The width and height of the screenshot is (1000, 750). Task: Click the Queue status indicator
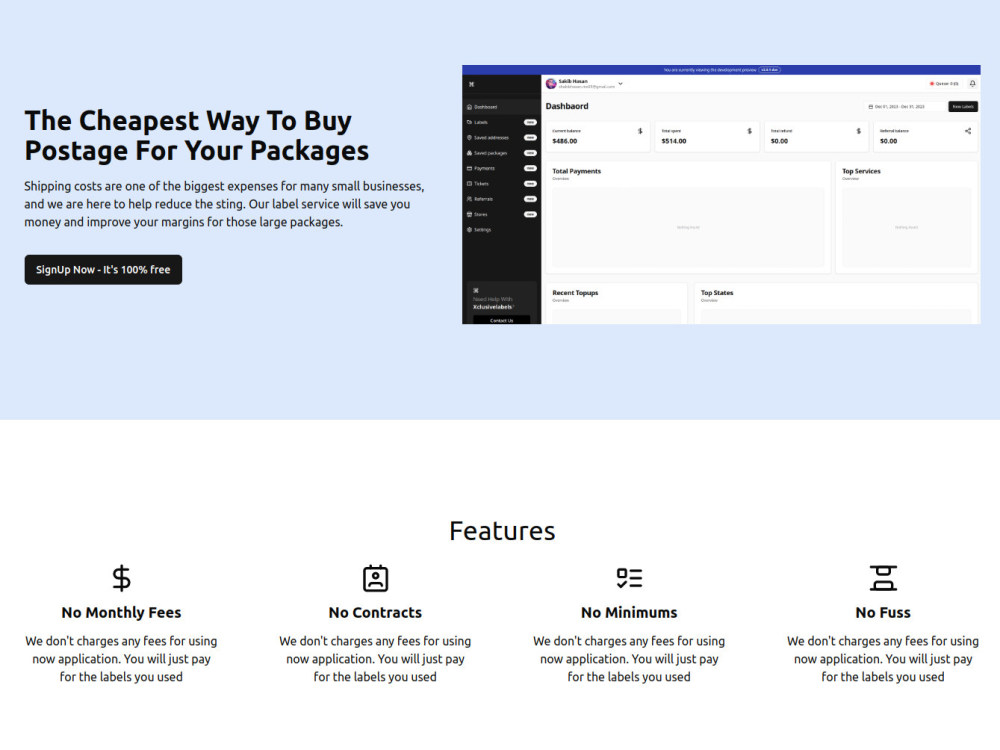point(944,84)
